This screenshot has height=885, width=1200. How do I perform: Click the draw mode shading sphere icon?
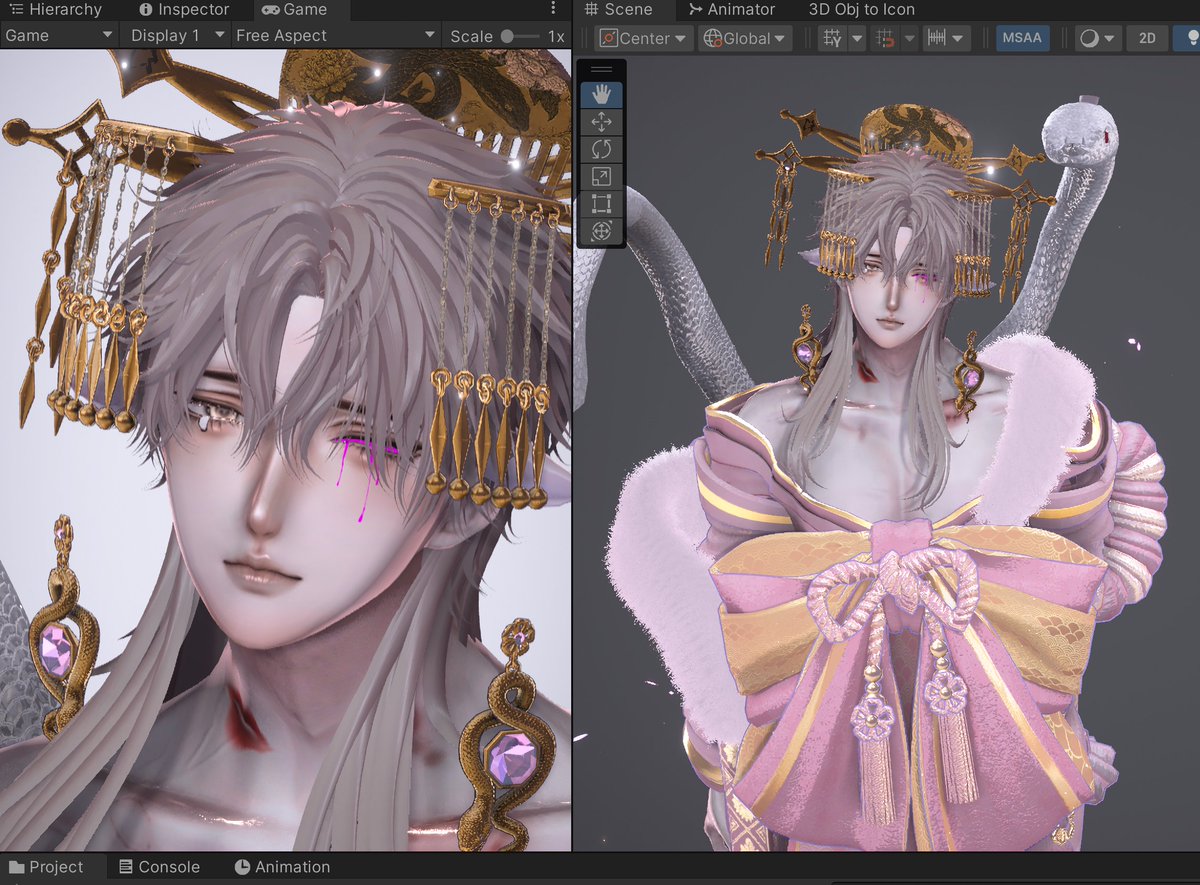[x=1089, y=38]
